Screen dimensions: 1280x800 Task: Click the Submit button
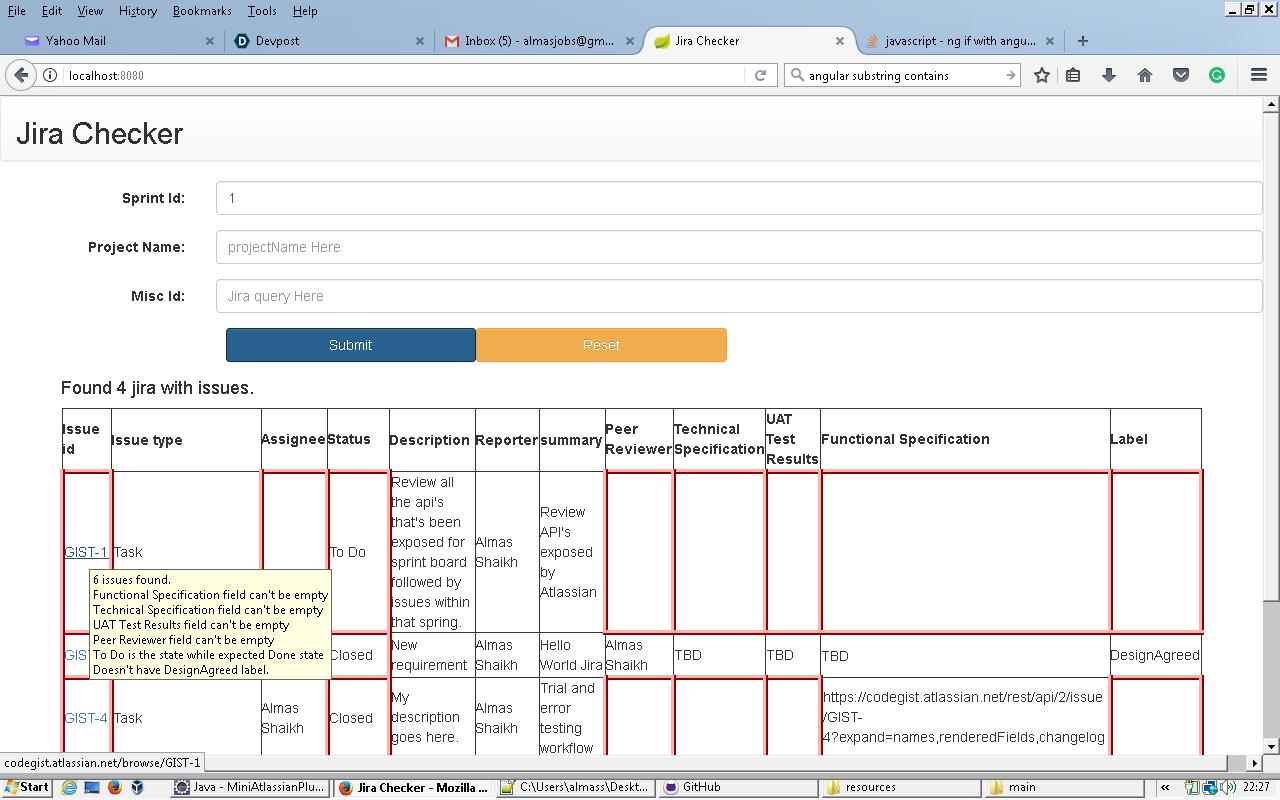(x=350, y=345)
